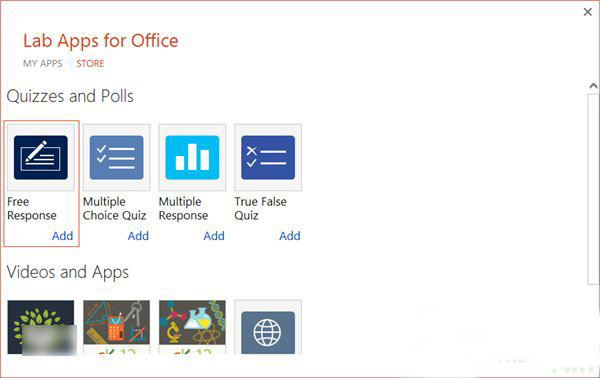Add the Multiple Response app
The image size is (600, 378).
click(214, 236)
